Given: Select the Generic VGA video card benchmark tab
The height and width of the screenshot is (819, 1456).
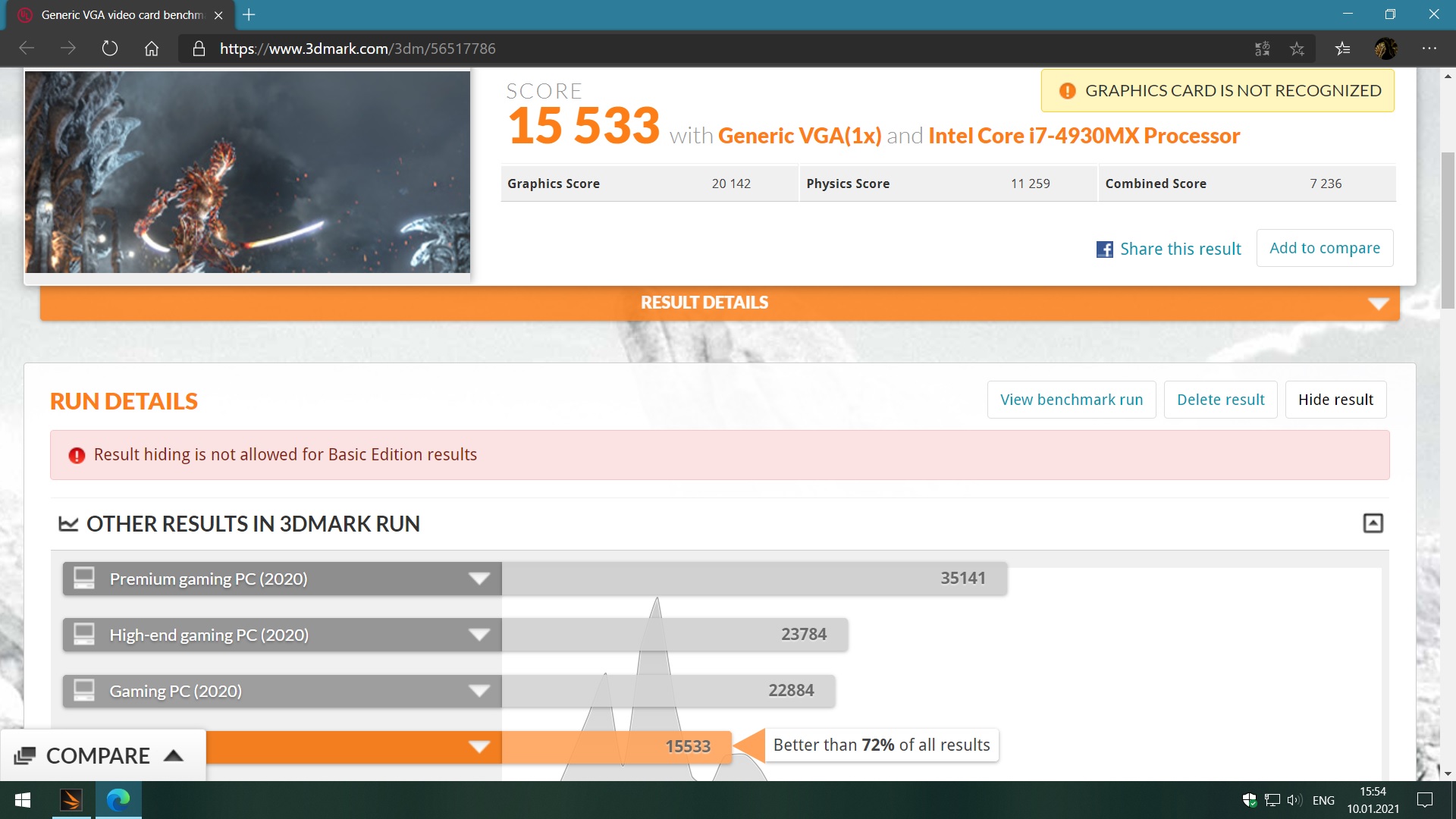Looking at the screenshot, I should coord(121,15).
